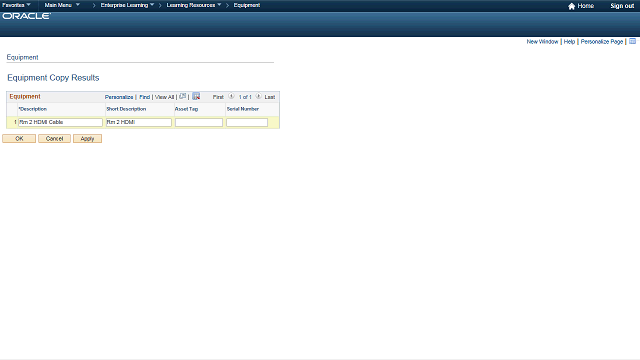The height and width of the screenshot is (360, 640).
Task: Open a New Window link
Action: (x=542, y=42)
